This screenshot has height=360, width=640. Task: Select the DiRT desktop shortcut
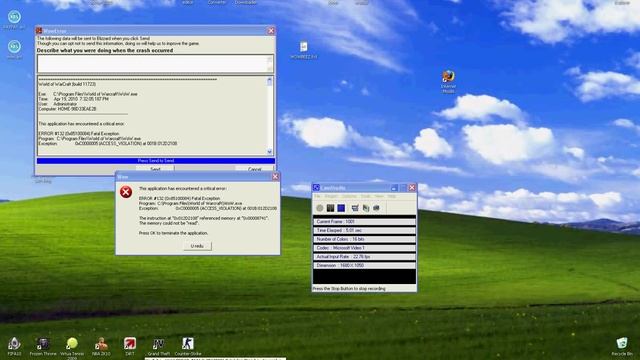[x=130, y=346]
